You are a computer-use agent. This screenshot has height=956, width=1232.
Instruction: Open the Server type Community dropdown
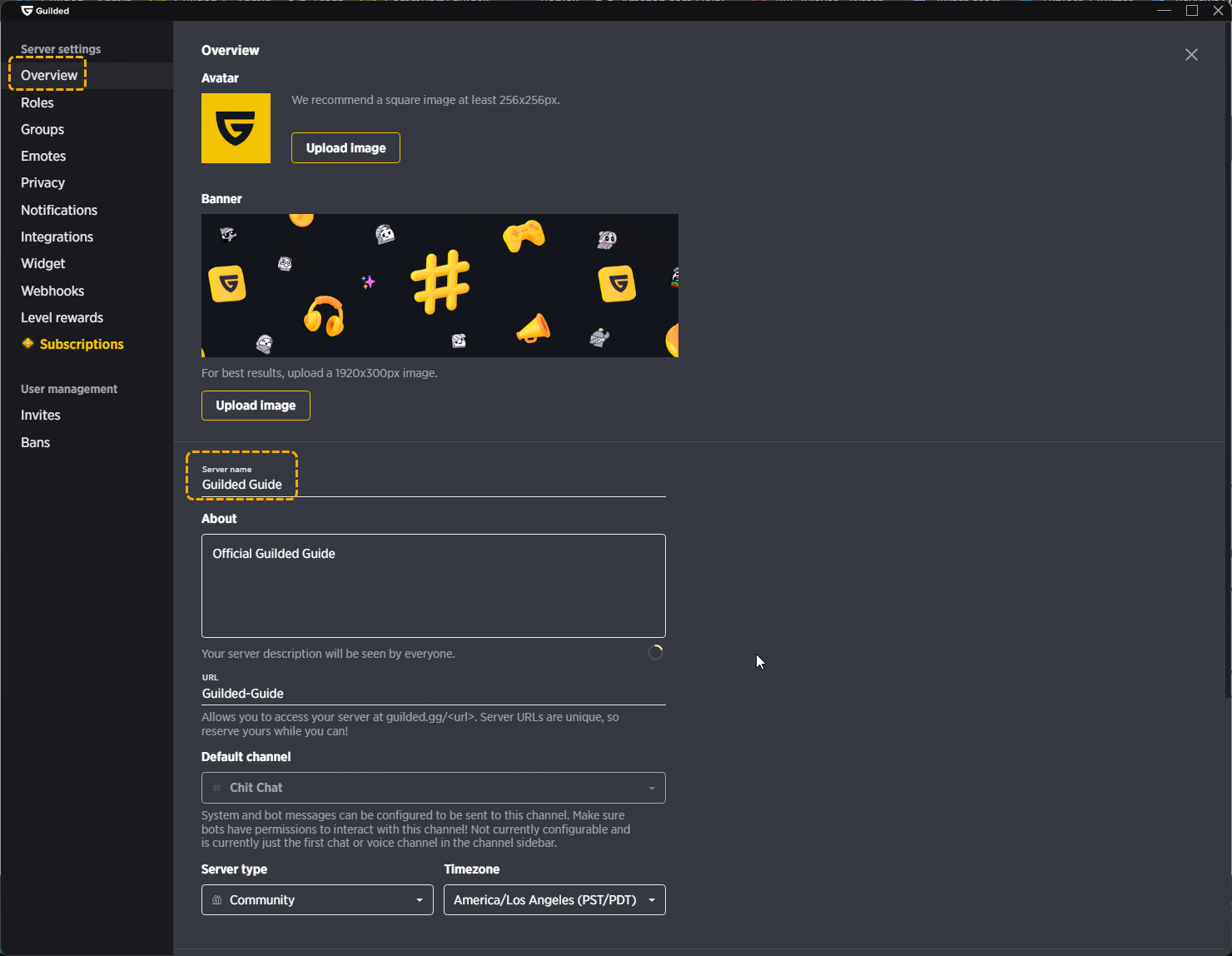[x=317, y=900]
